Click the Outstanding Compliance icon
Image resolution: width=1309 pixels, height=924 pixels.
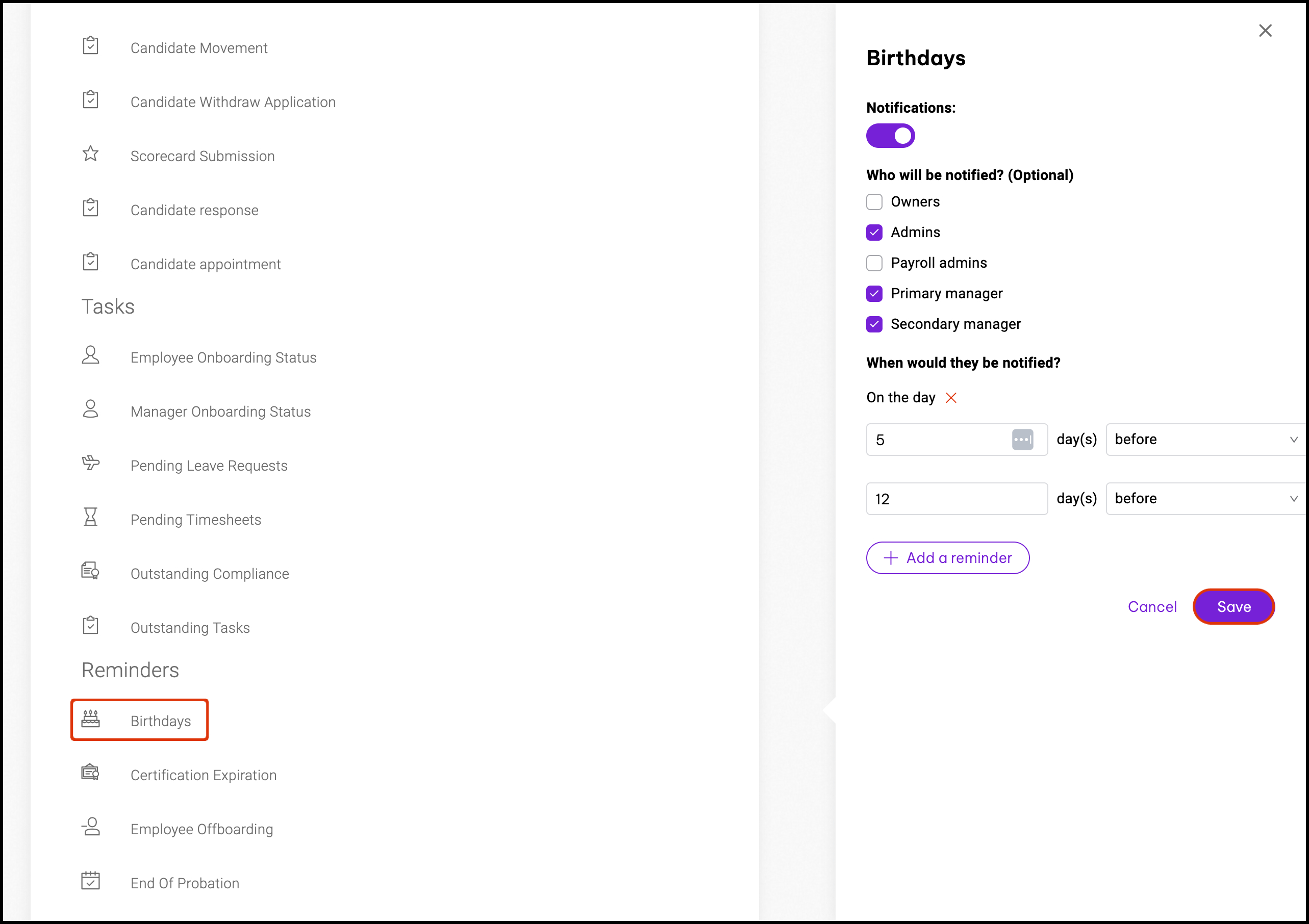point(90,571)
